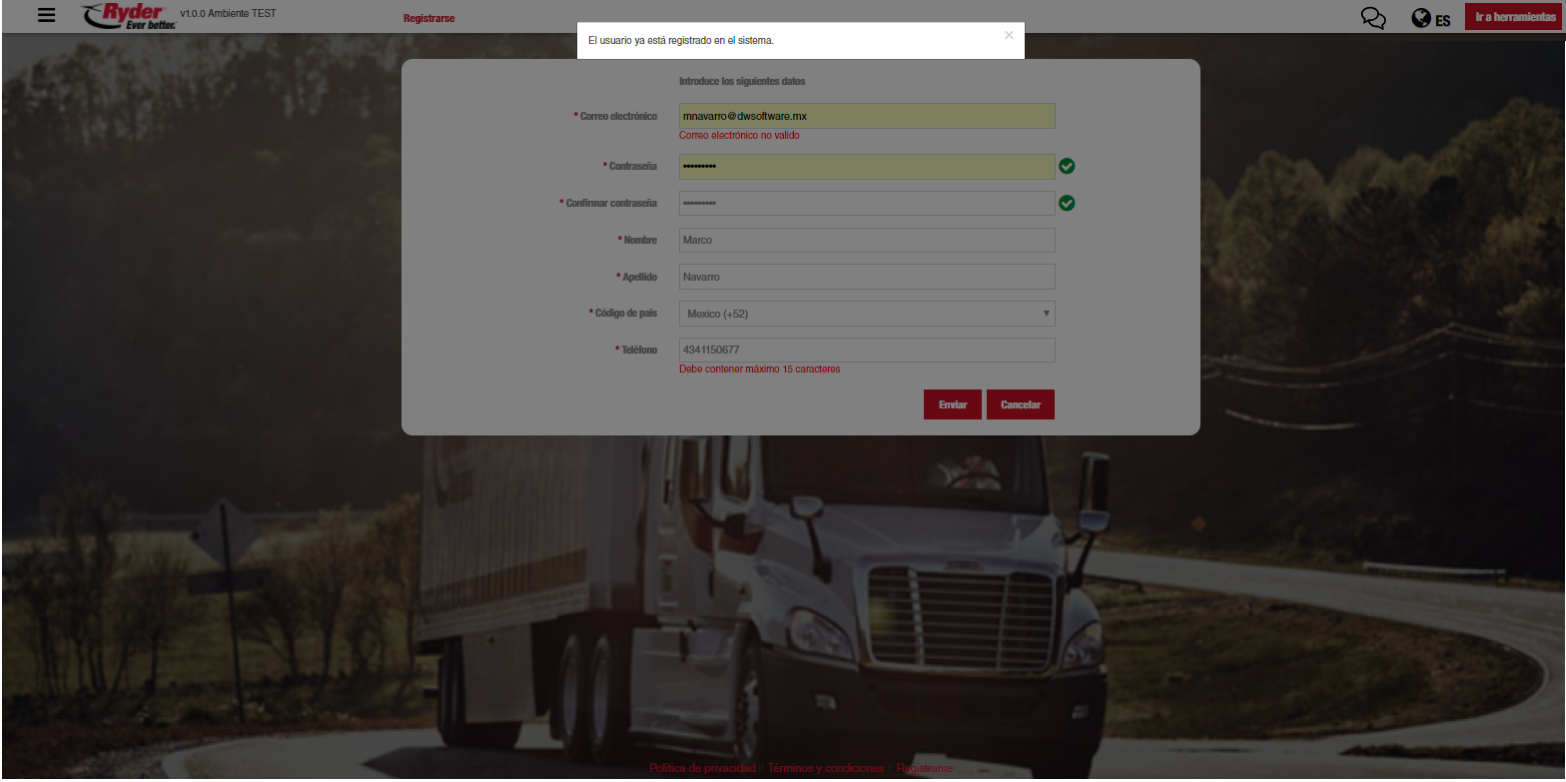Image resolution: width=1566 pixels, height=782 pixels.
Task: Open the chat bubbles icon
Action: (x=1374, y=18)
